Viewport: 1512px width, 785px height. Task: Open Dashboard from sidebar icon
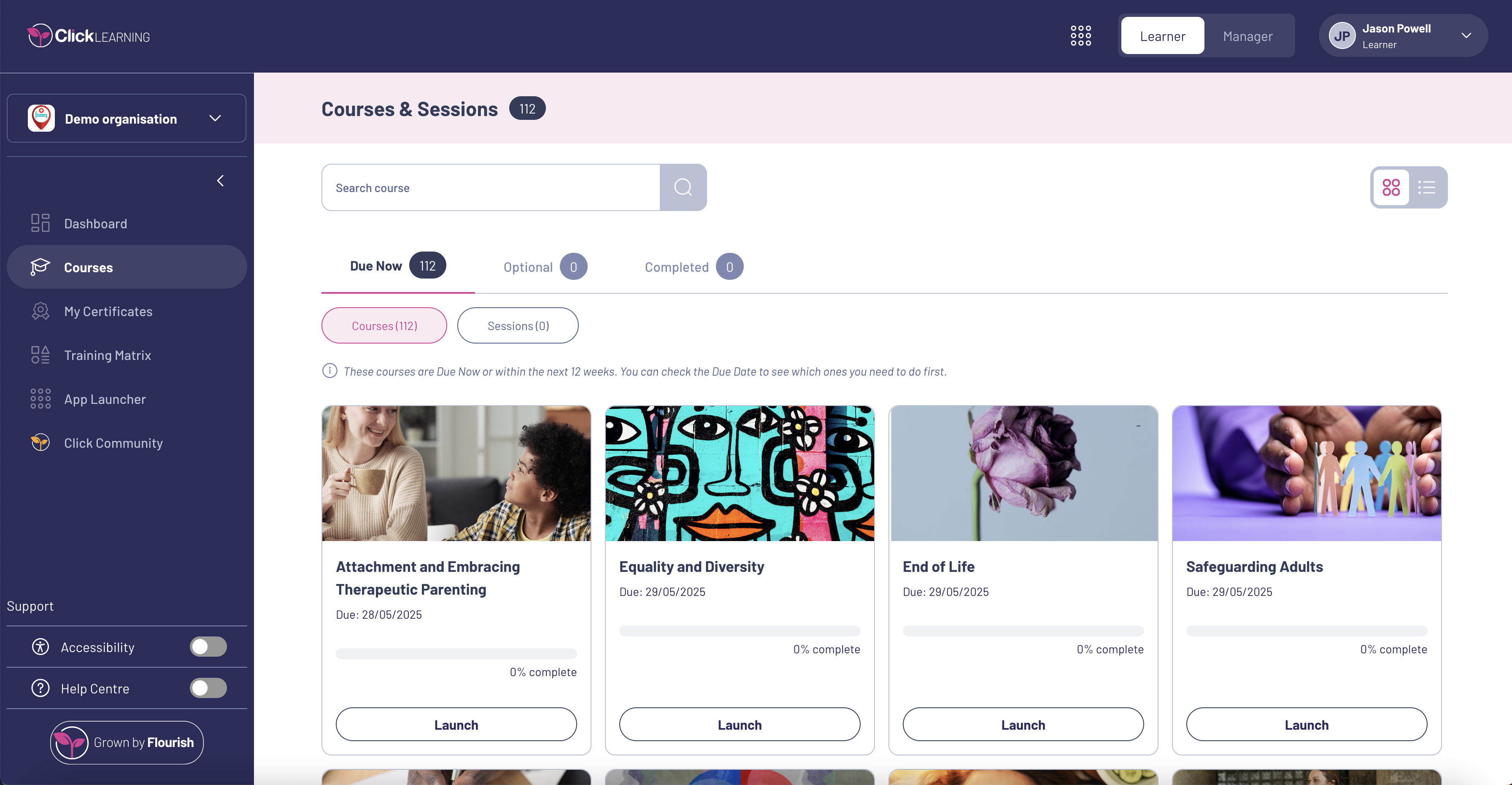click(x=40, y=223)
